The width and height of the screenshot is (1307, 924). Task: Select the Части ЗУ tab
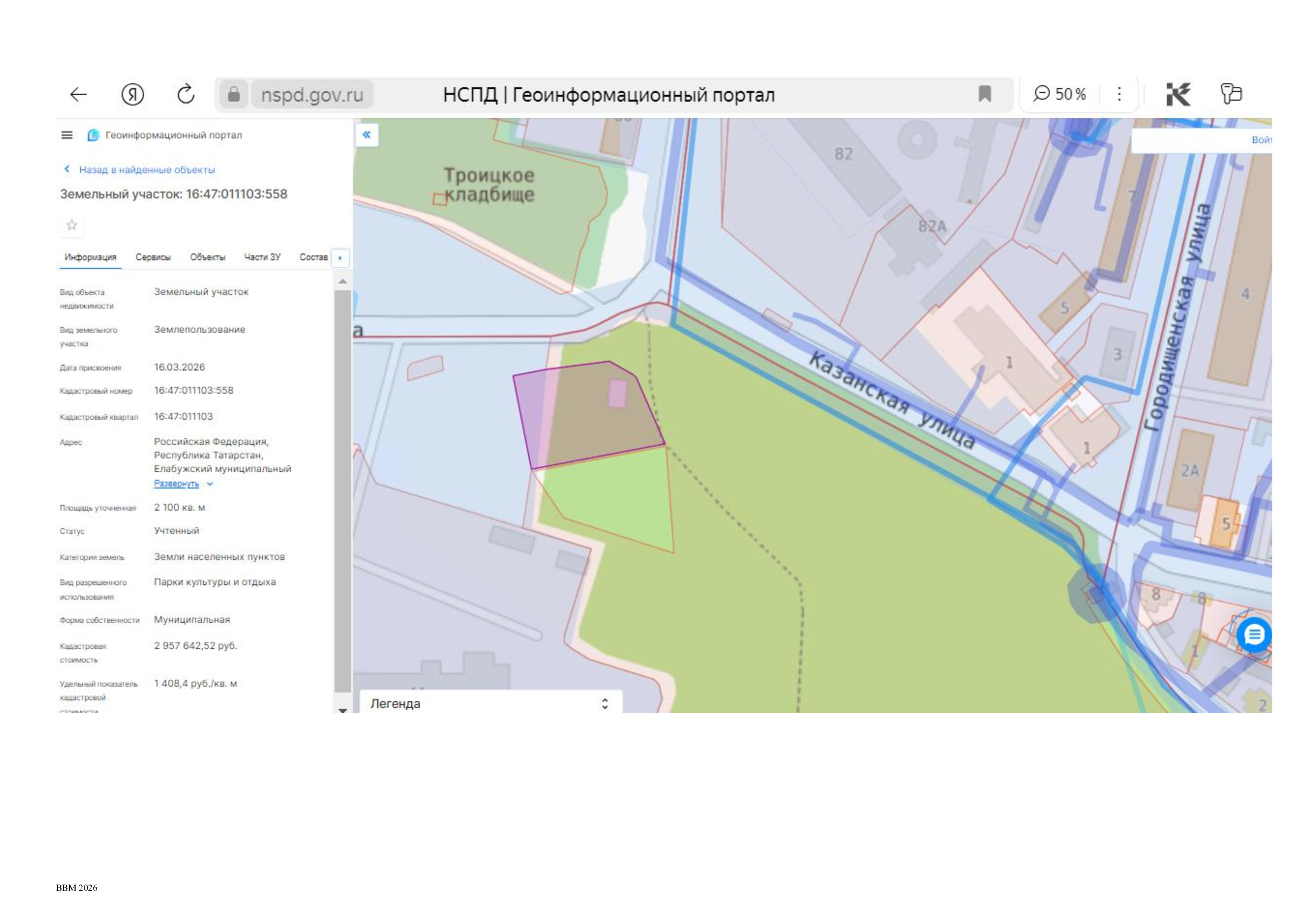coord(262,257)
